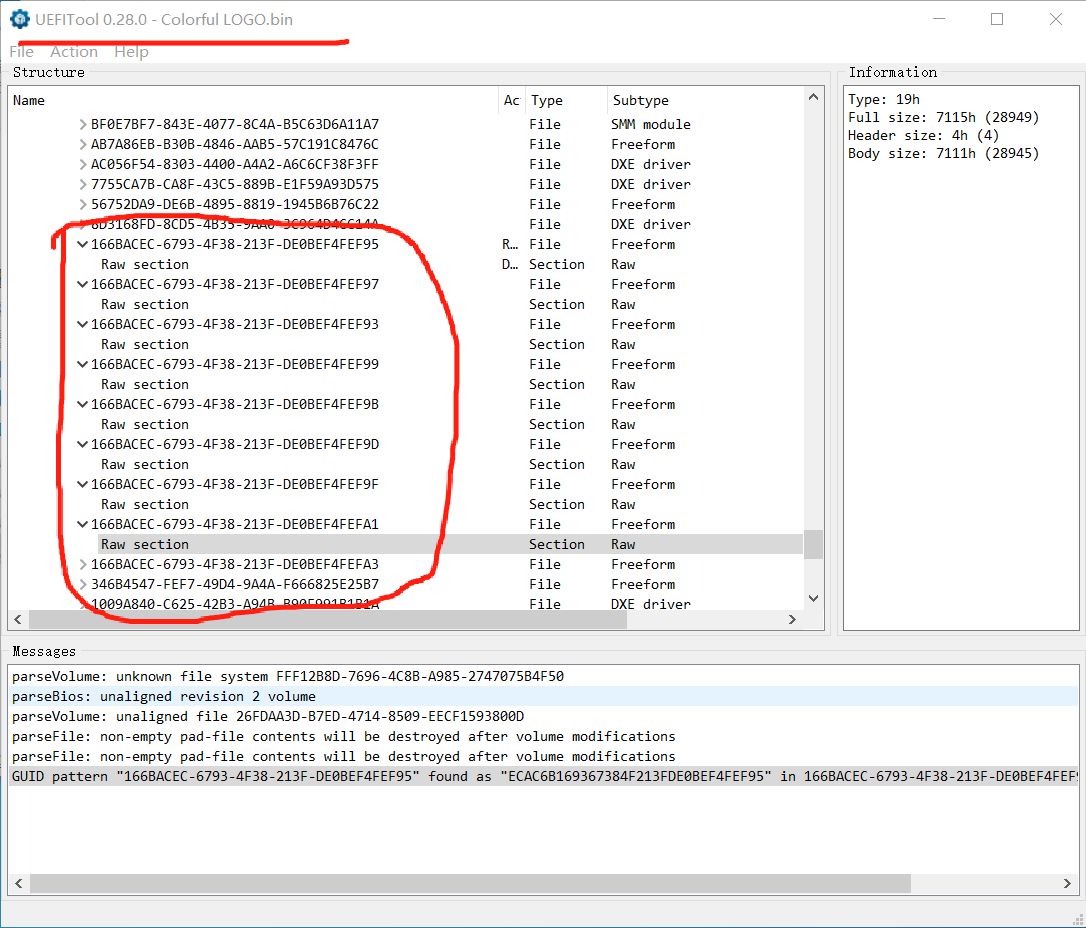Click 'Body size: 7111h (28945)' info text
The width and height of the screenshot is (1086, 928).
click(x=943, y=154)
